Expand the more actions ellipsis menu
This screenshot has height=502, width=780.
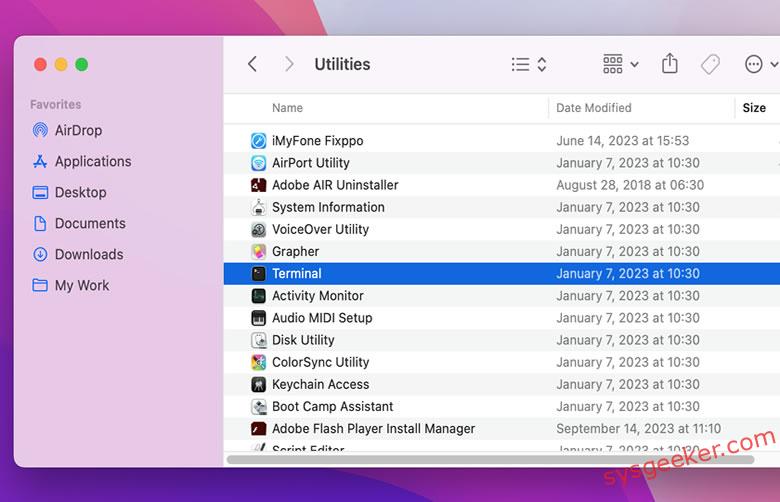coord(761,64)
